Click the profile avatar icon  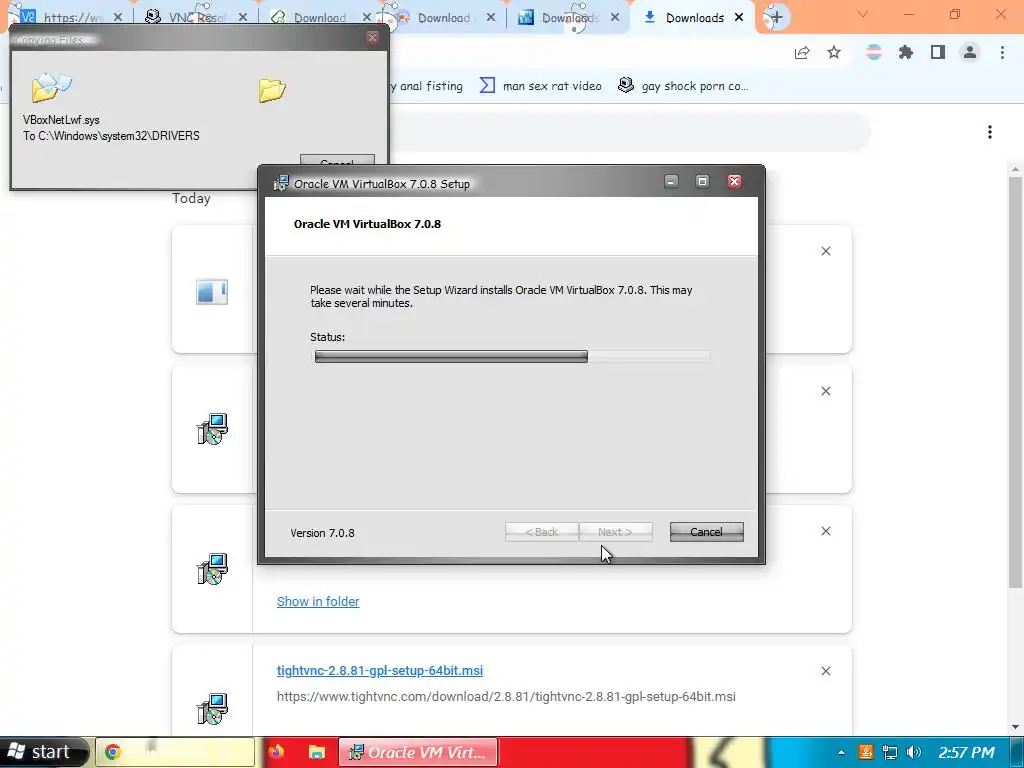coord(970,52)
